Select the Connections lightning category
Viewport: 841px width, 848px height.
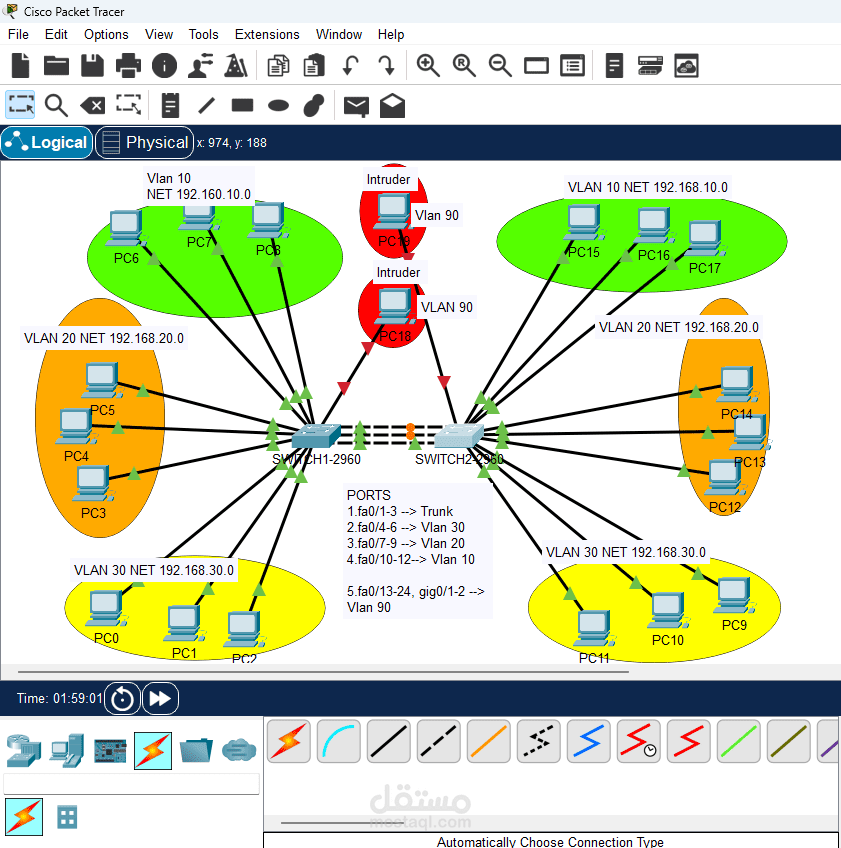pos(153,751)
